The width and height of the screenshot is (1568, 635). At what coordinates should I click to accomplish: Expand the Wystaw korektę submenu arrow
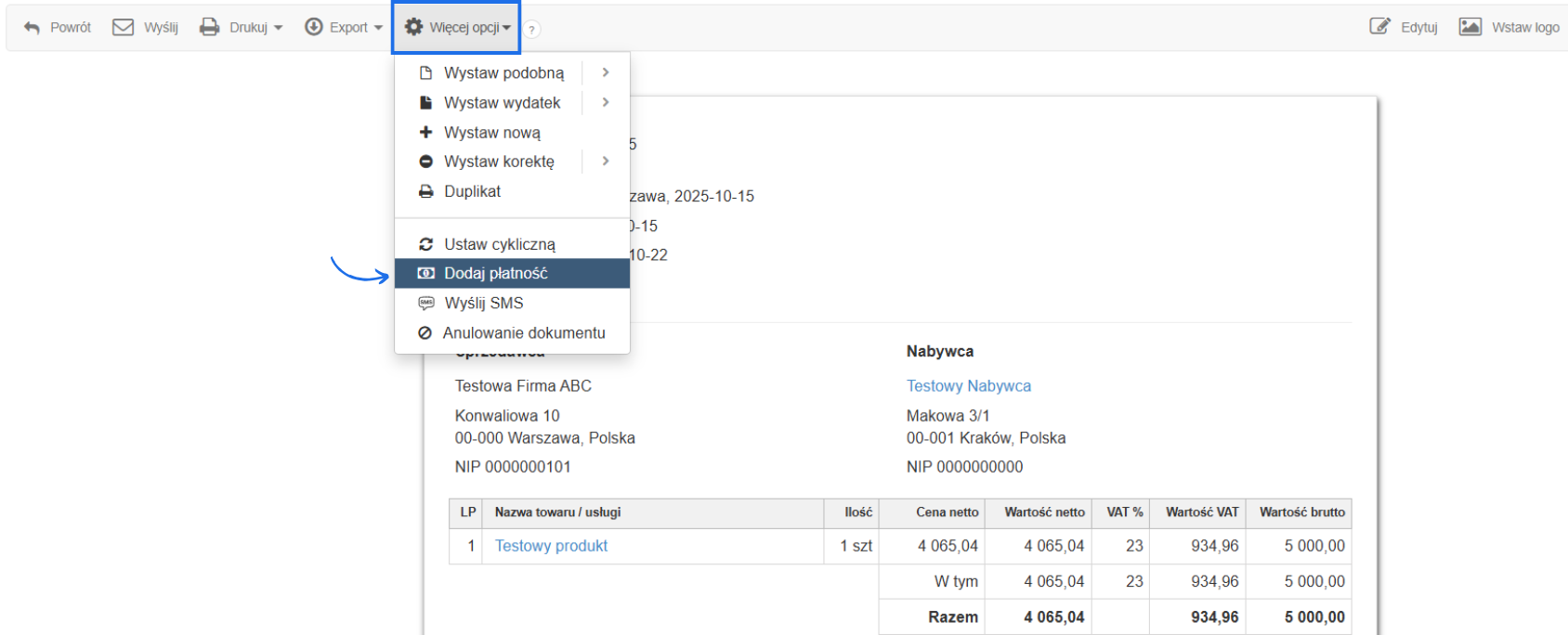(606, 162)
